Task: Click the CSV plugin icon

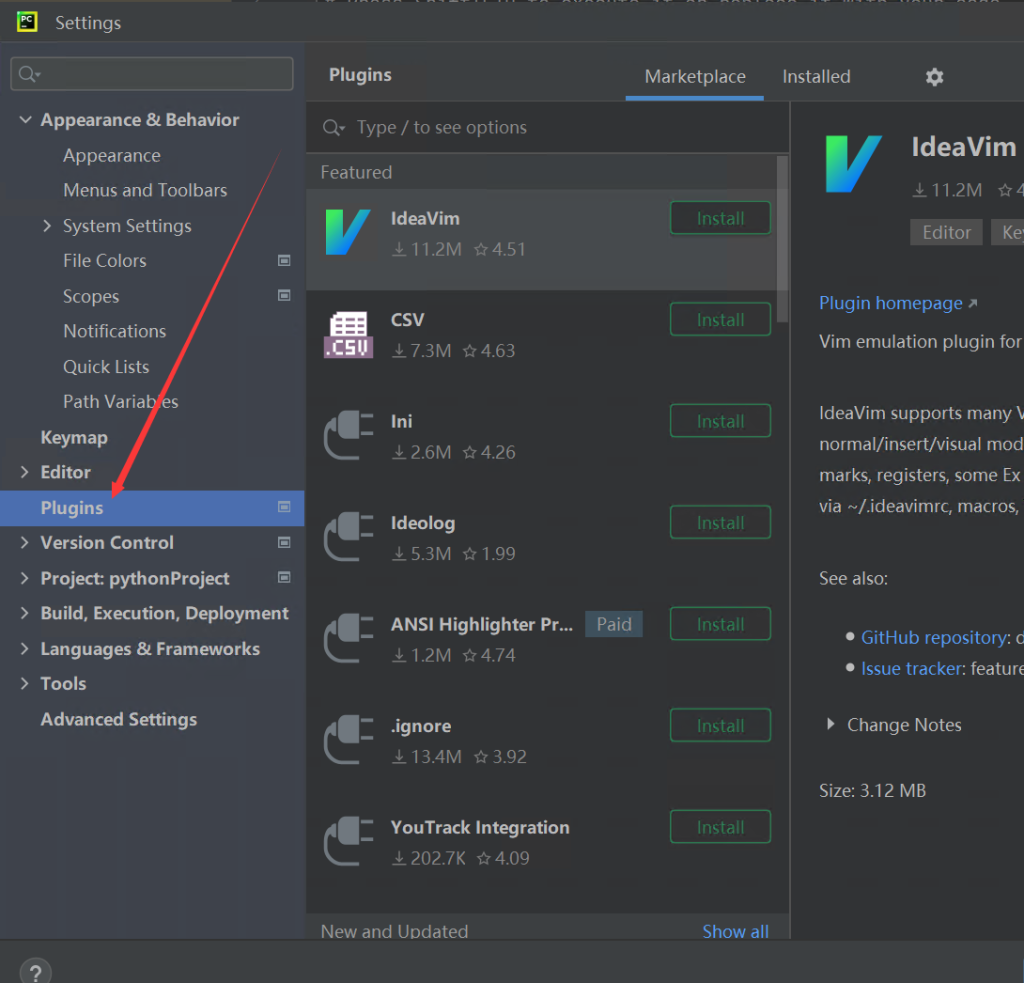Action: [348, 334]
